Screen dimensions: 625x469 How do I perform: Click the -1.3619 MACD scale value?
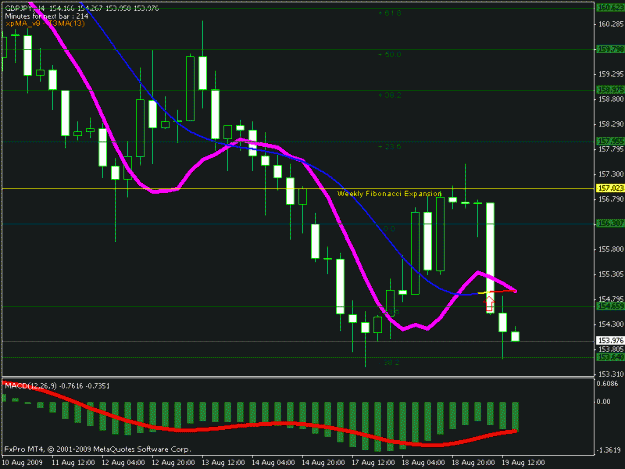(608, 450)
